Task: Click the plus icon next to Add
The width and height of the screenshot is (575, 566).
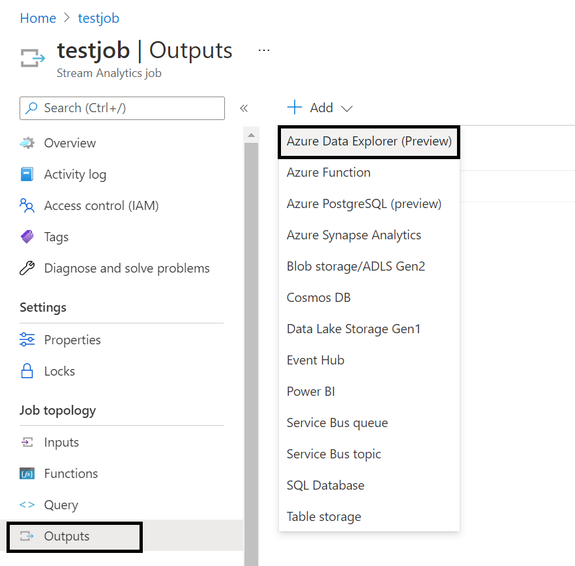Action: point(294,107)
